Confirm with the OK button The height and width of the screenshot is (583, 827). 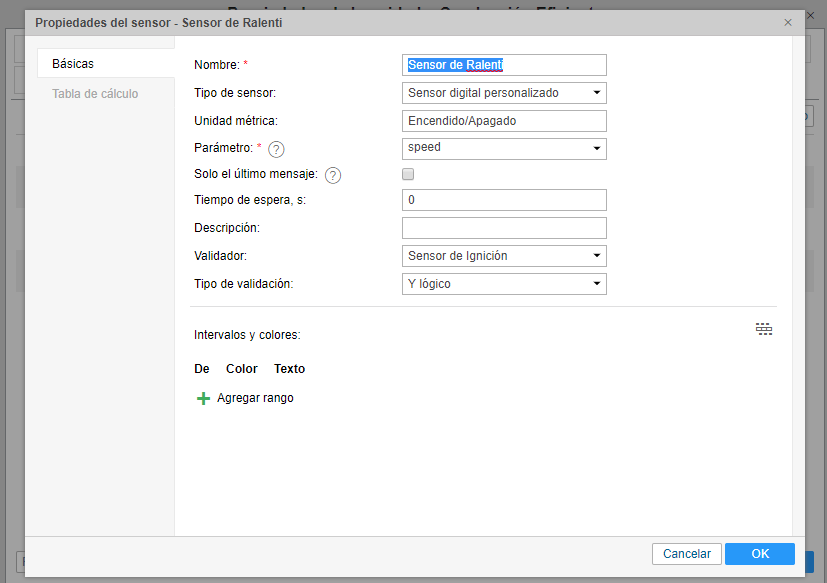point(759,554)
